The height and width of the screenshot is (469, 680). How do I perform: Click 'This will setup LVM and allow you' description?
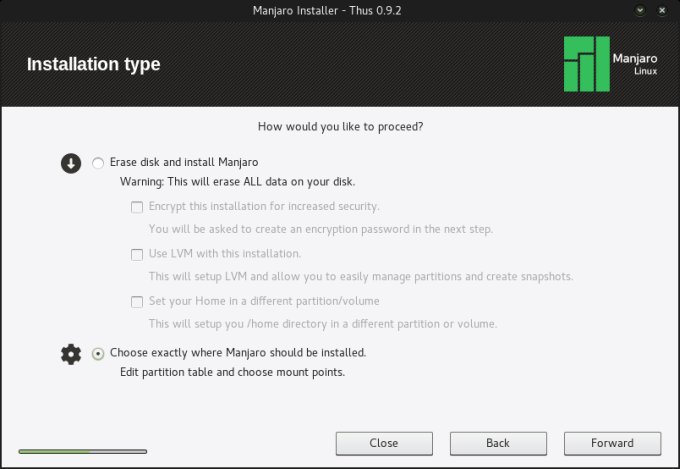coord(361,276)
